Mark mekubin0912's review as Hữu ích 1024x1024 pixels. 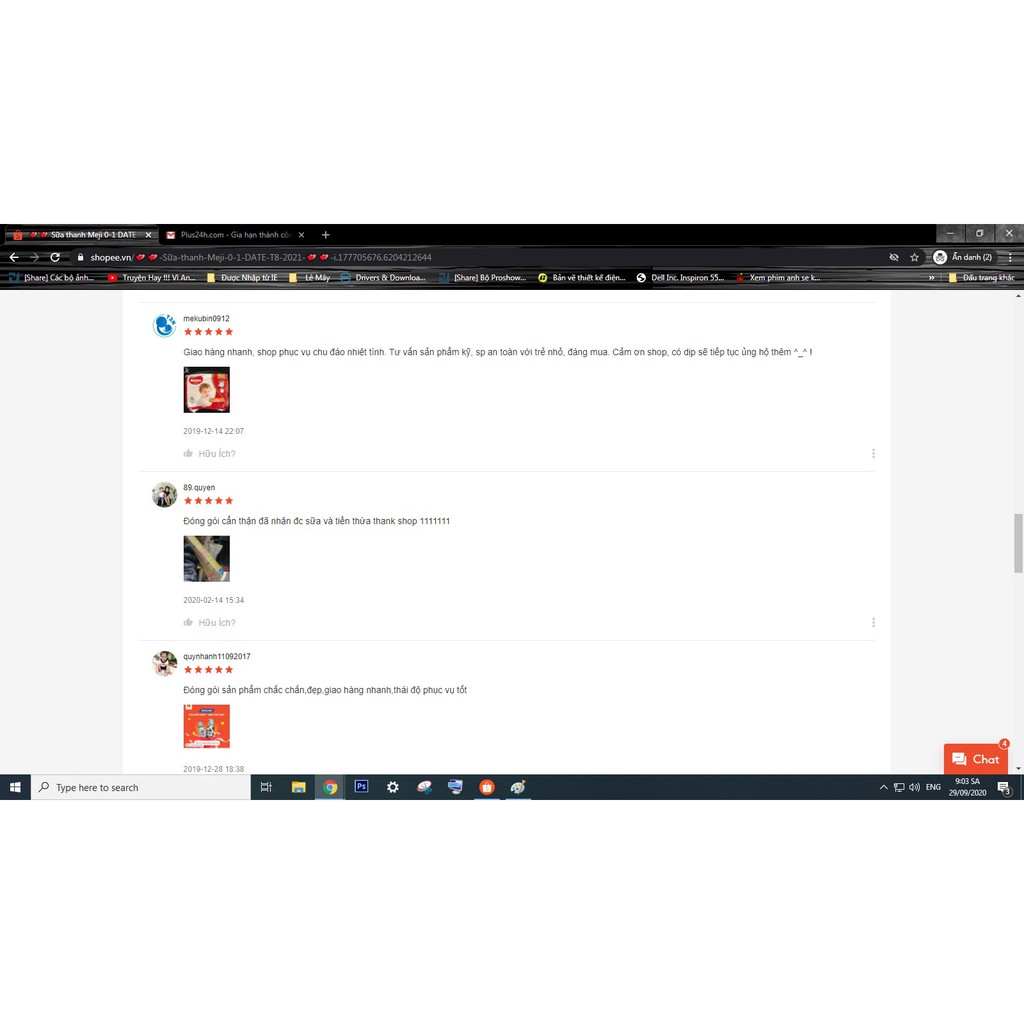pos(209,453)
